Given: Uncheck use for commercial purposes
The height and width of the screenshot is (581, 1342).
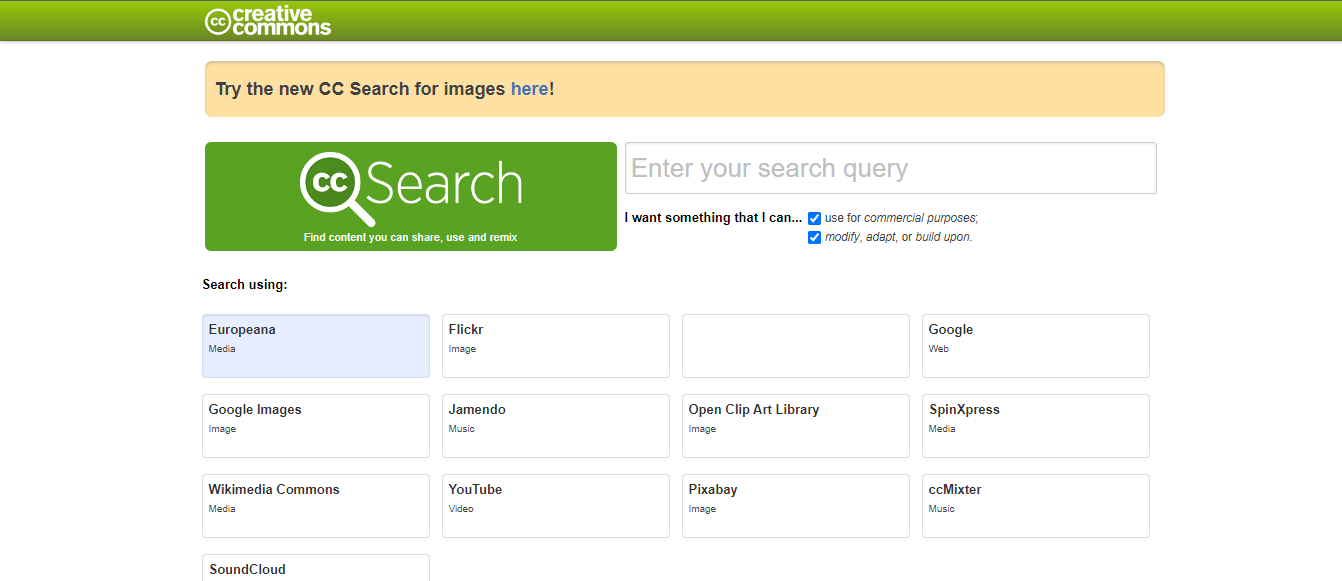Looking at the screenshot, I should pos(814,217).
